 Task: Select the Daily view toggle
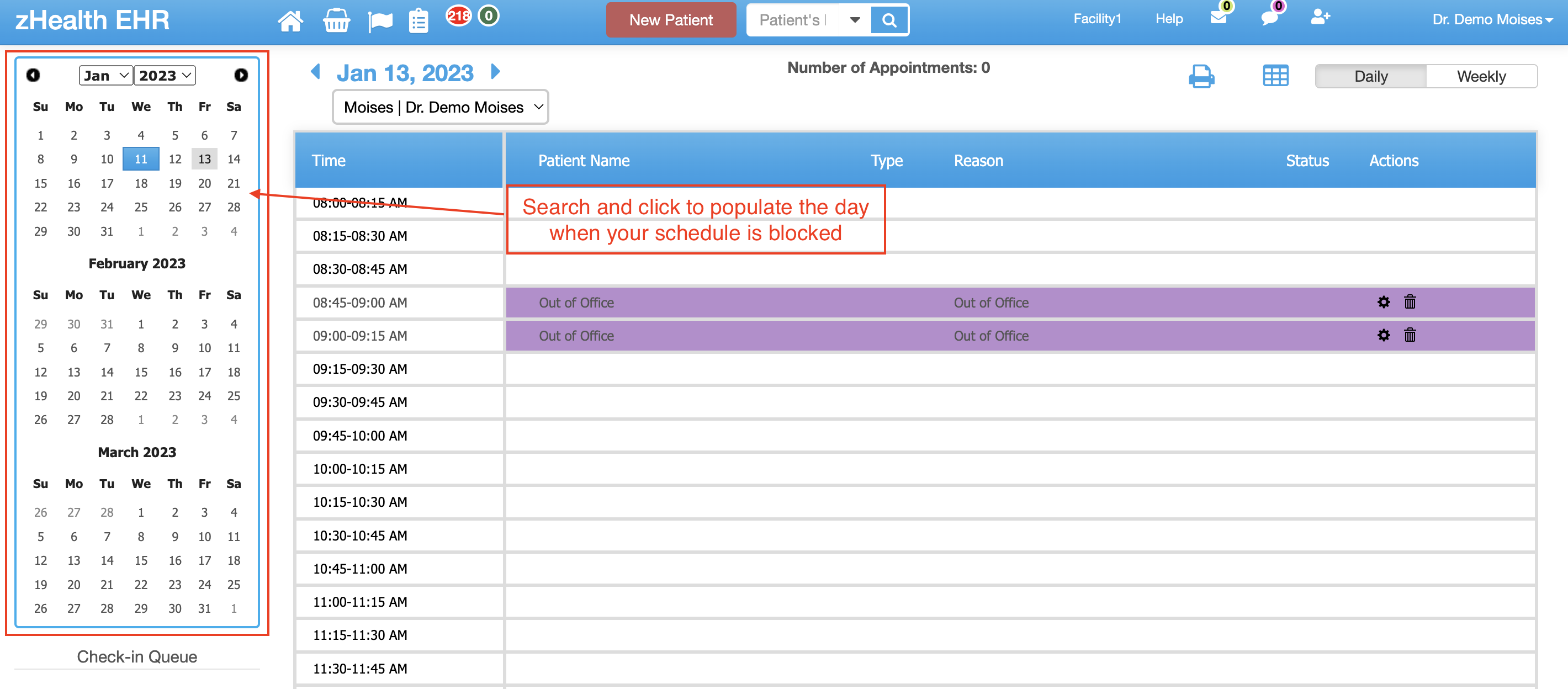pos(1371,76)
